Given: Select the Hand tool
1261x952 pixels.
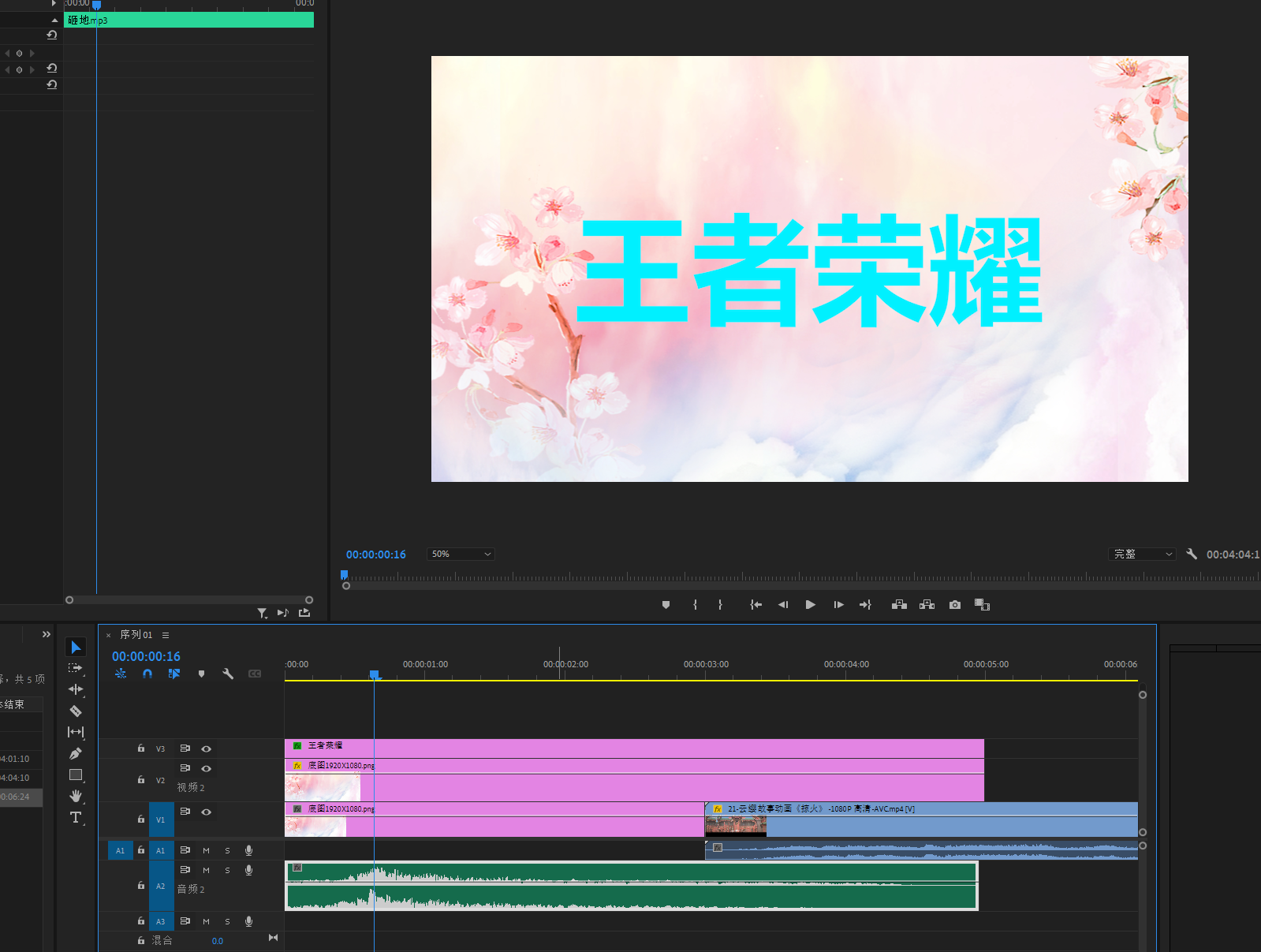Looking at the screenshot, I should (x=76, y=796).
